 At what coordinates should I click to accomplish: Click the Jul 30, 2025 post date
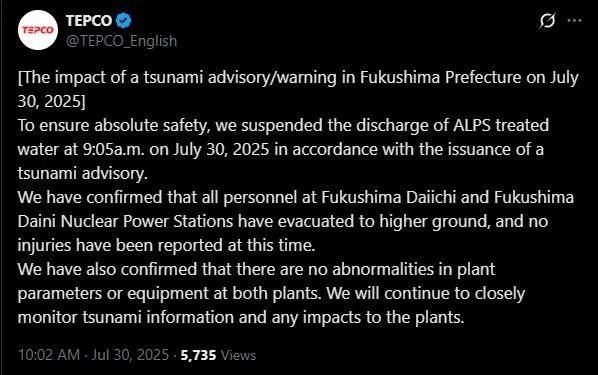coord(130,355)
